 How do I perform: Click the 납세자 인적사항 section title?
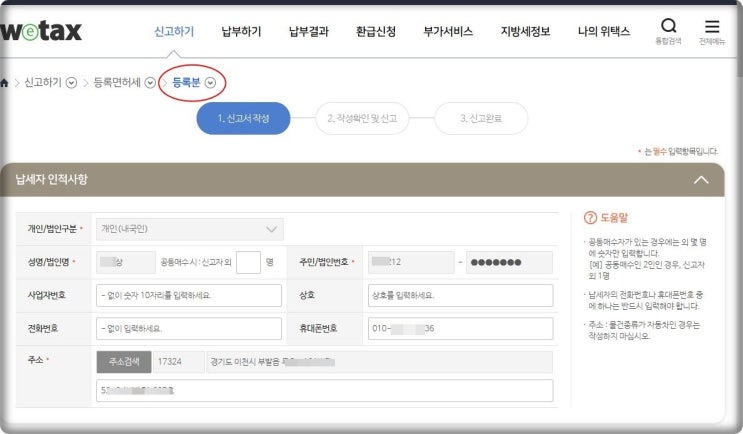(51, 179)
